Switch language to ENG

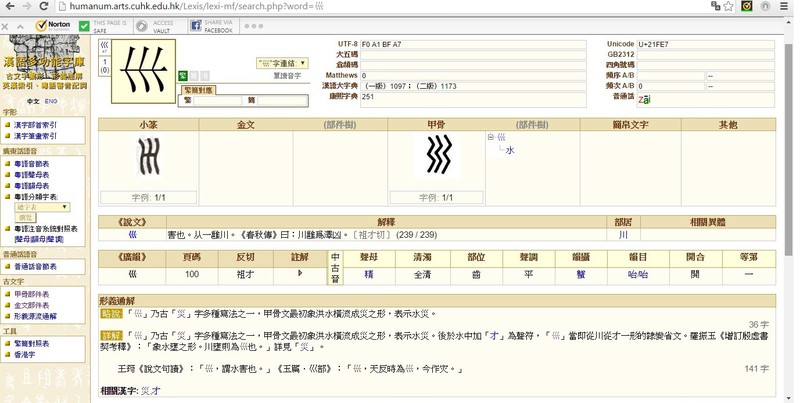pos(50,101)
